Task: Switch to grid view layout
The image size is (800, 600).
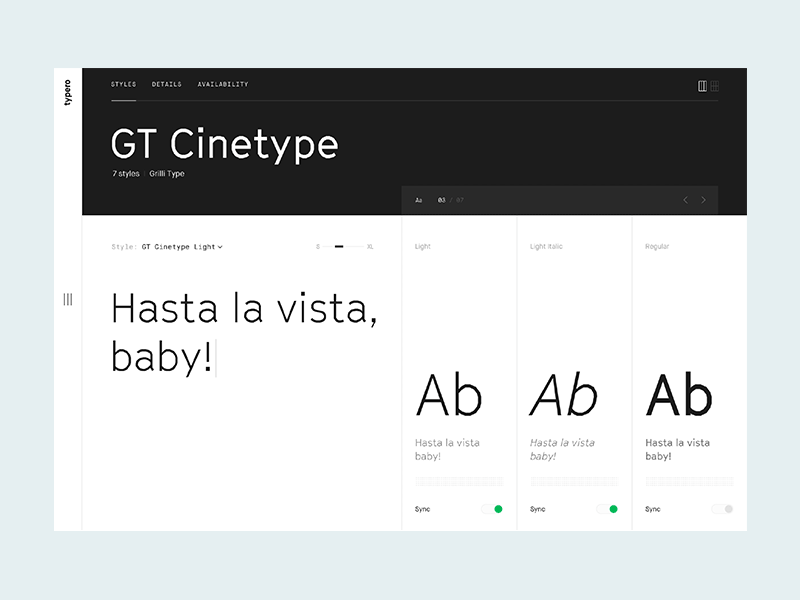Action: point(714,86)
